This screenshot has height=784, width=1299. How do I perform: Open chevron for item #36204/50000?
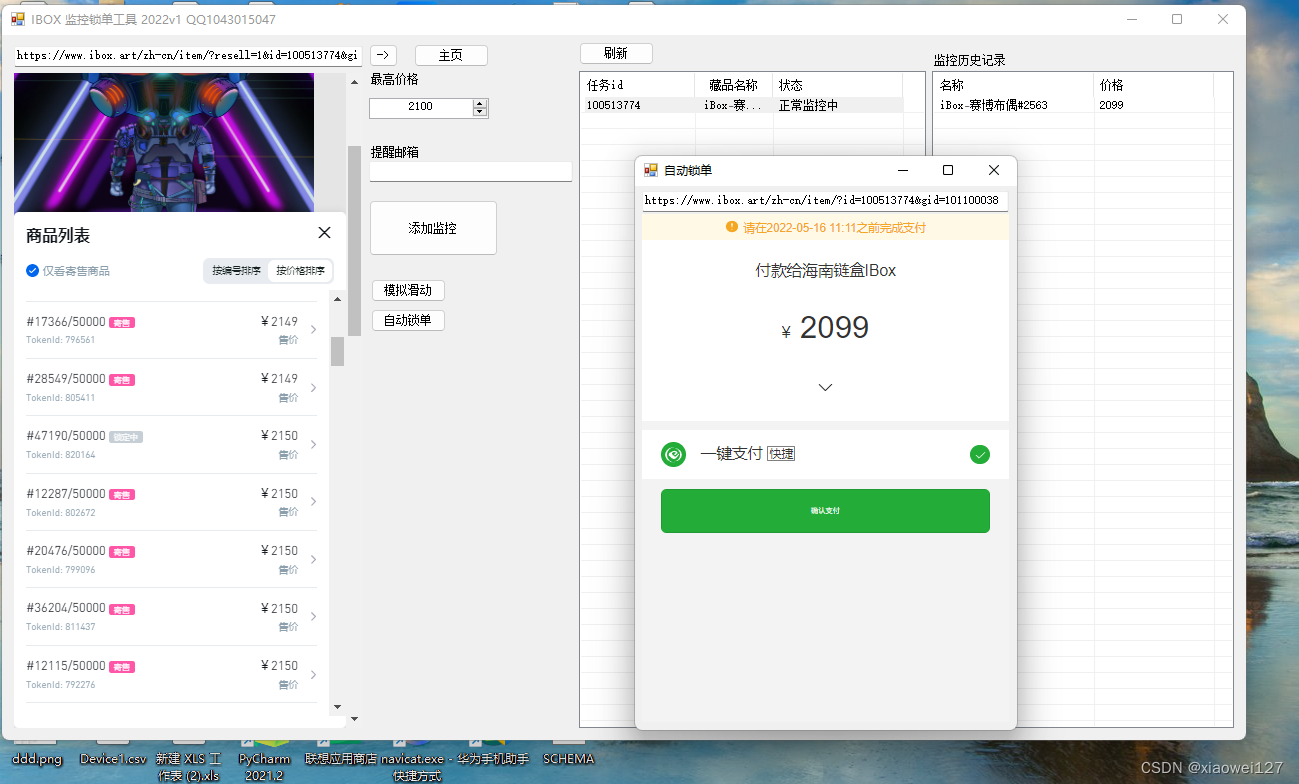[314, 617]
